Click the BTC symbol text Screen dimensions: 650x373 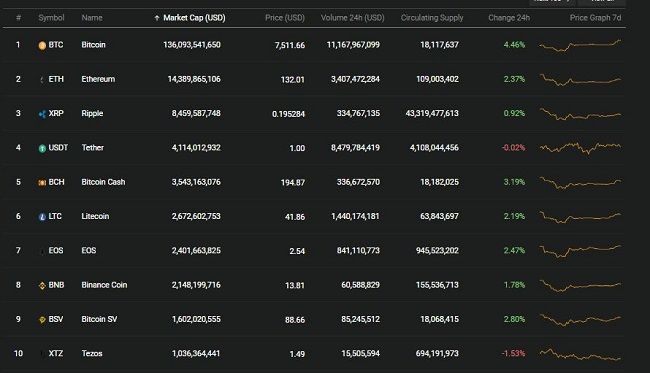[x=56, y=45]
